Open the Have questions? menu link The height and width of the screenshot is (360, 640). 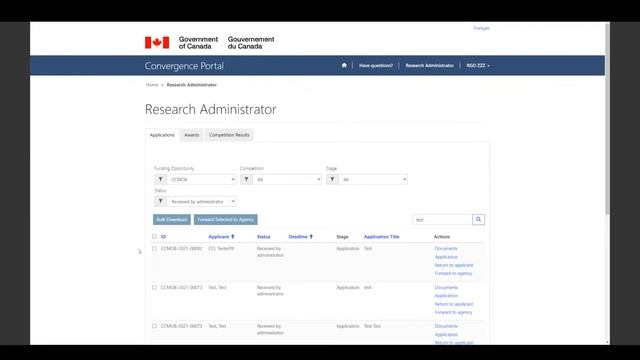coord(376,65)
